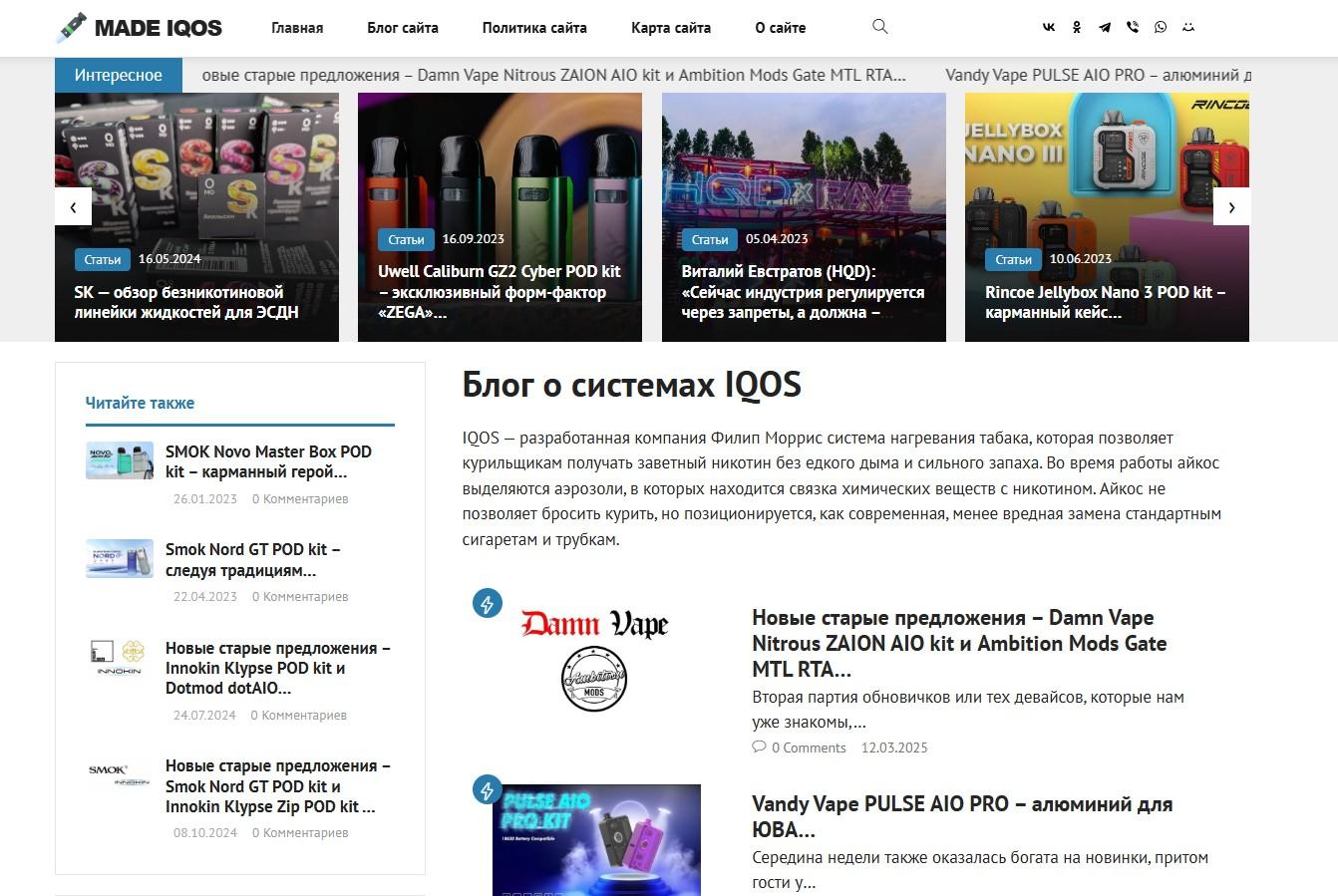Screen dimensions: 1338x896
Task: Open Vandy Vape PULSE AIO PRO article title
Action: [962, 816]
